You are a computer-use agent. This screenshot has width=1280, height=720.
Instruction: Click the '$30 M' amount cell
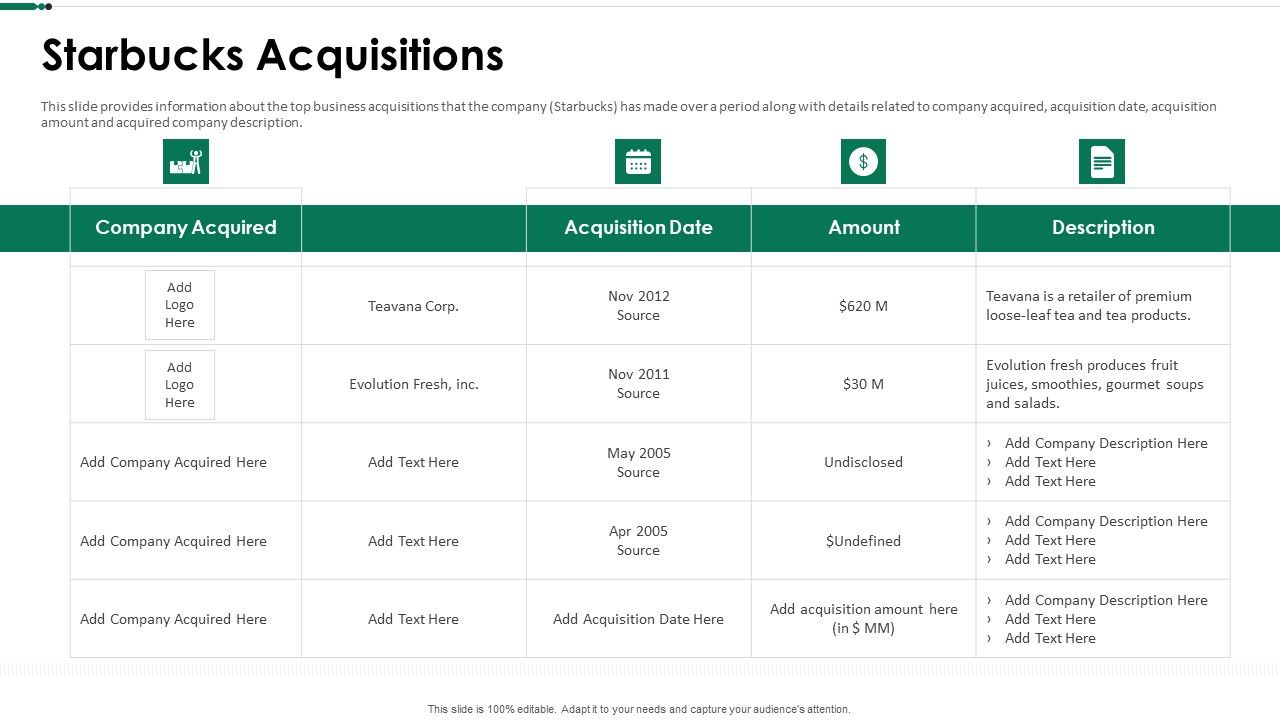[864, 384]
